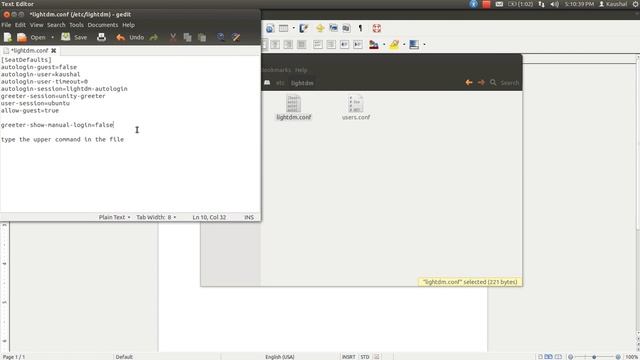640x360 pixels.
Task: Change the Tab Width dropdown in gedit
Action: tap(156, 217)
